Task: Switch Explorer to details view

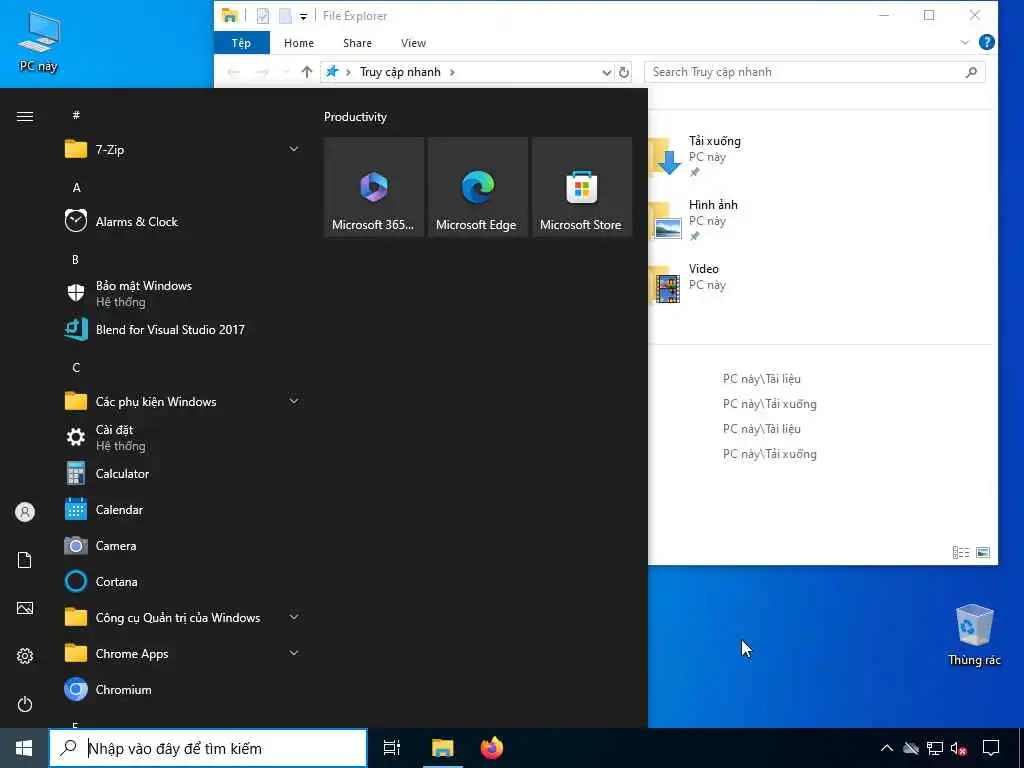Action: click(x=961, y=552)
